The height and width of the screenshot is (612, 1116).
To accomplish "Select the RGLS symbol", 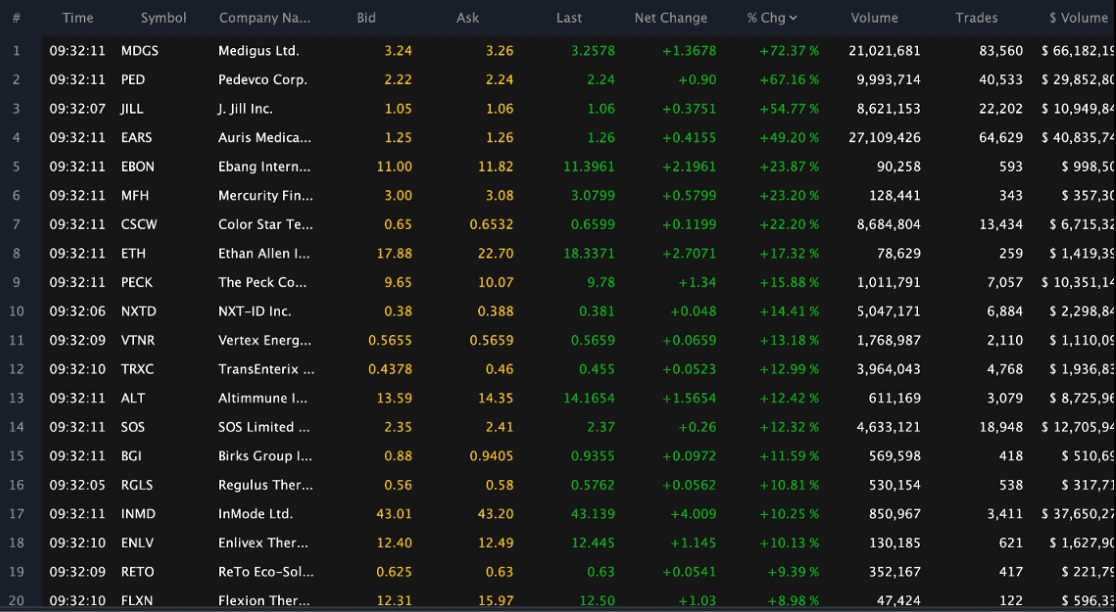I will pyautogui.click(x=137, y=485).
